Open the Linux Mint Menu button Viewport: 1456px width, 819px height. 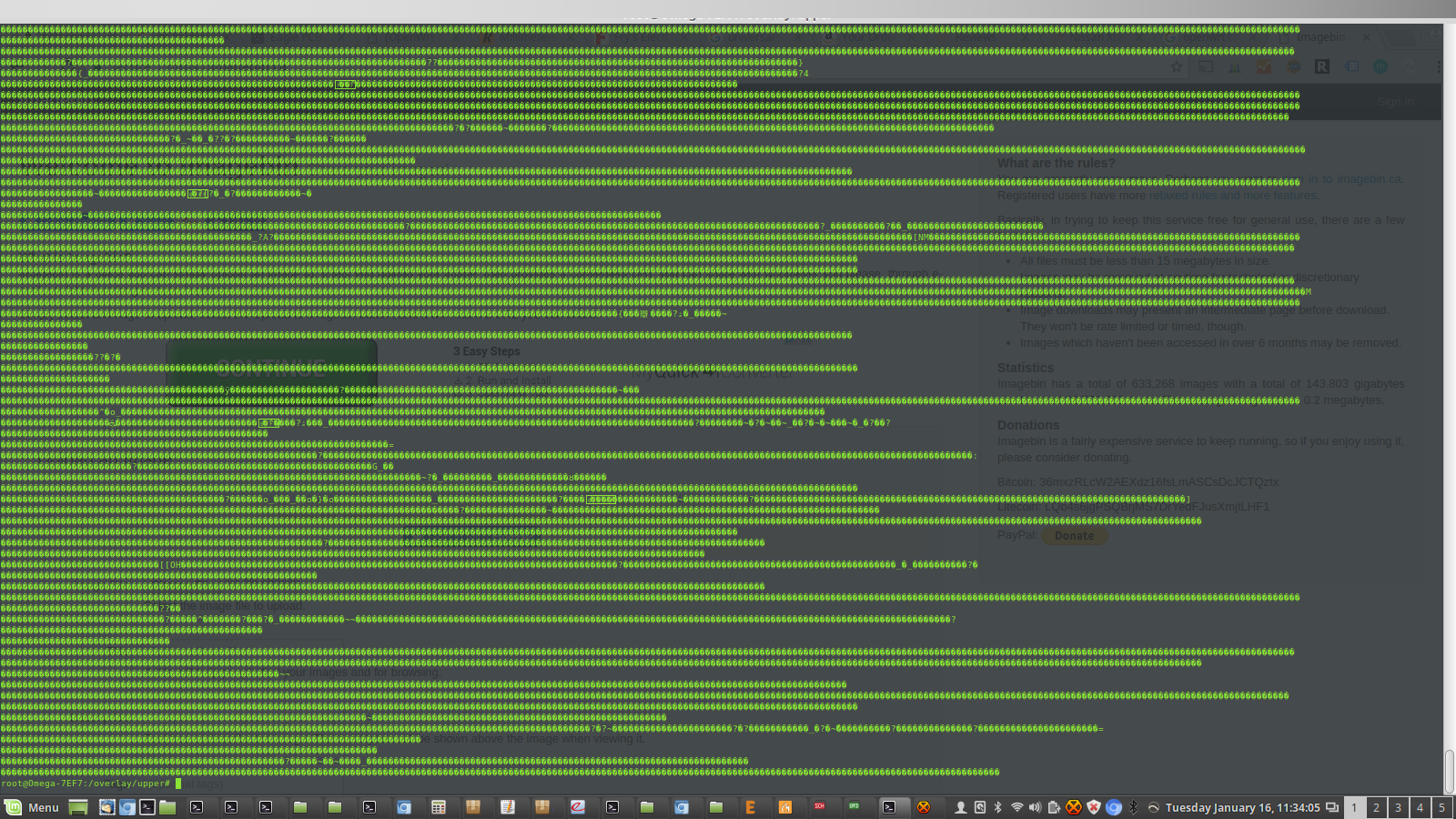pos(32,807)
